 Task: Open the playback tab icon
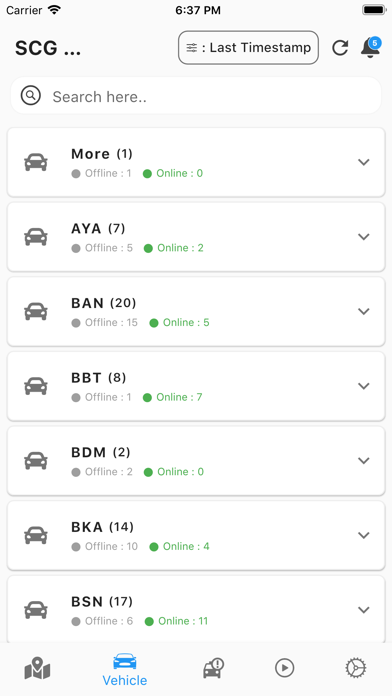click(285, 668)
